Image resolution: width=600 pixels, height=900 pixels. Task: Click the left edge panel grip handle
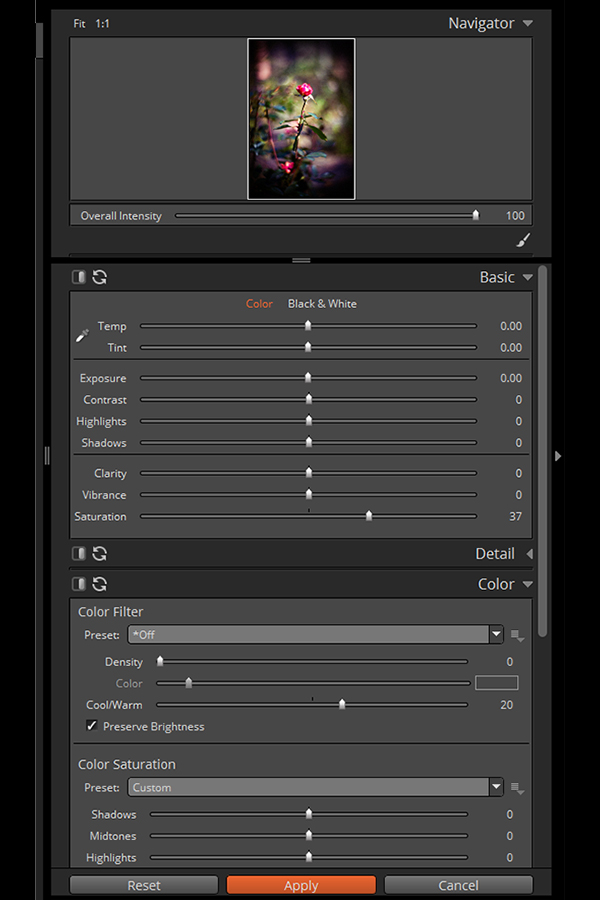[47, 456]
